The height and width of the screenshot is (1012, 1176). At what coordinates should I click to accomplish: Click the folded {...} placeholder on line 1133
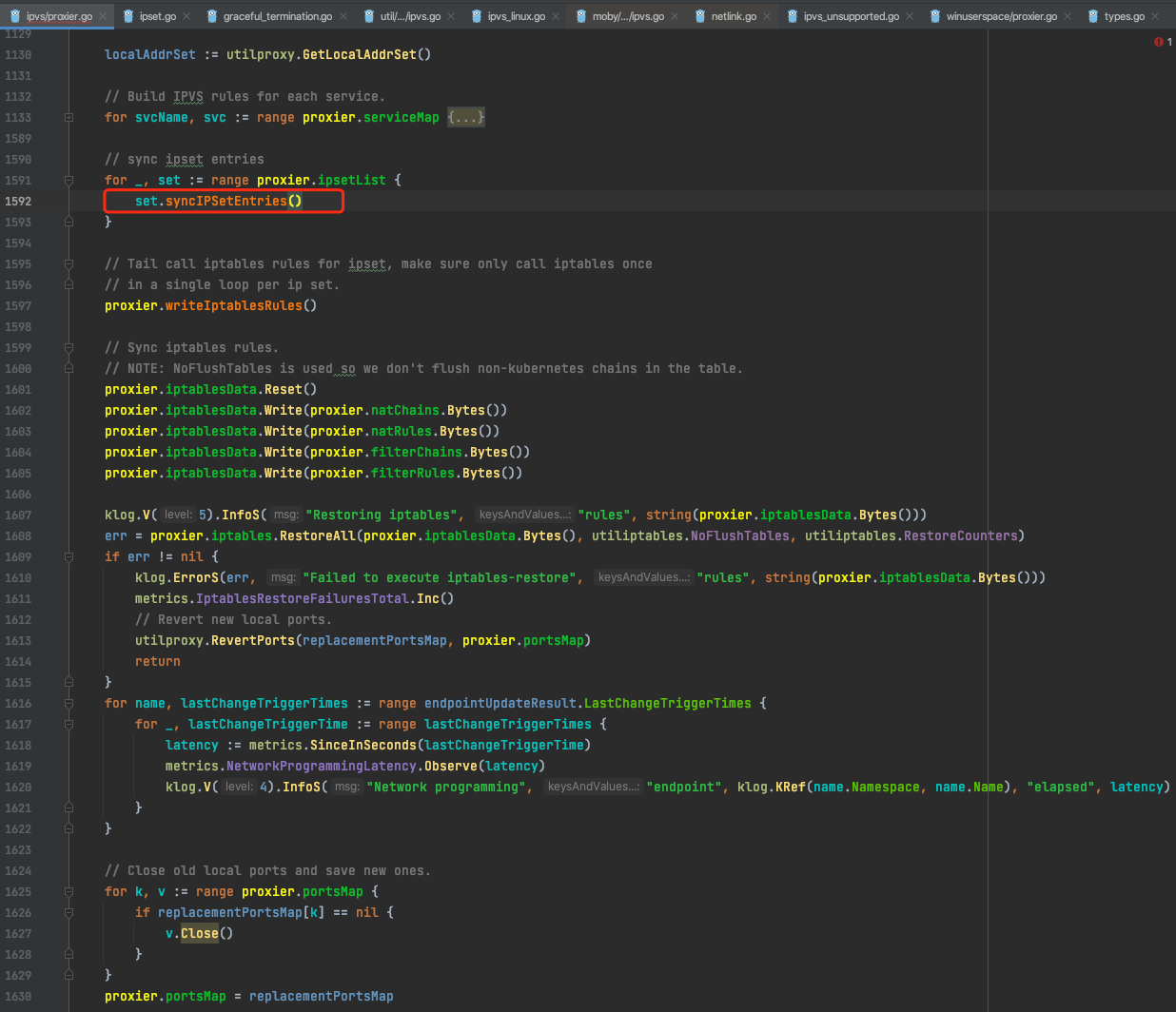coord(466,118)
